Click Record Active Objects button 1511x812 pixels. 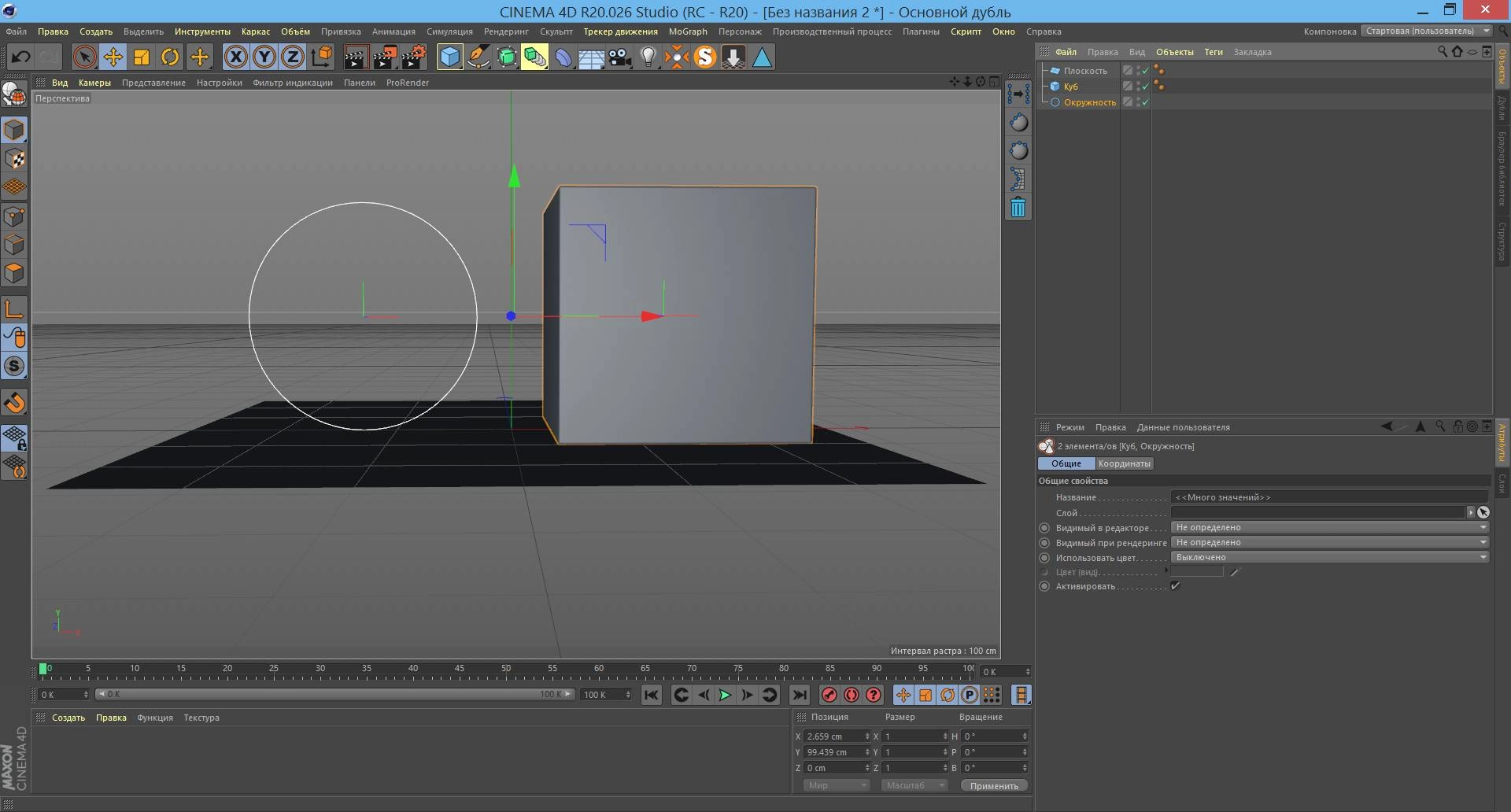(x=829, y=695)
